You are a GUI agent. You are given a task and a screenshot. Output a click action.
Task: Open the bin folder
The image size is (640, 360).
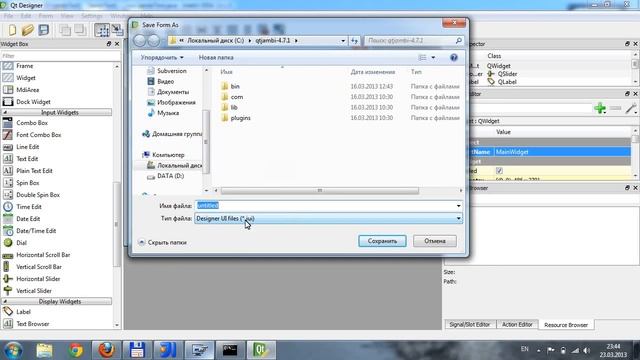235,87
